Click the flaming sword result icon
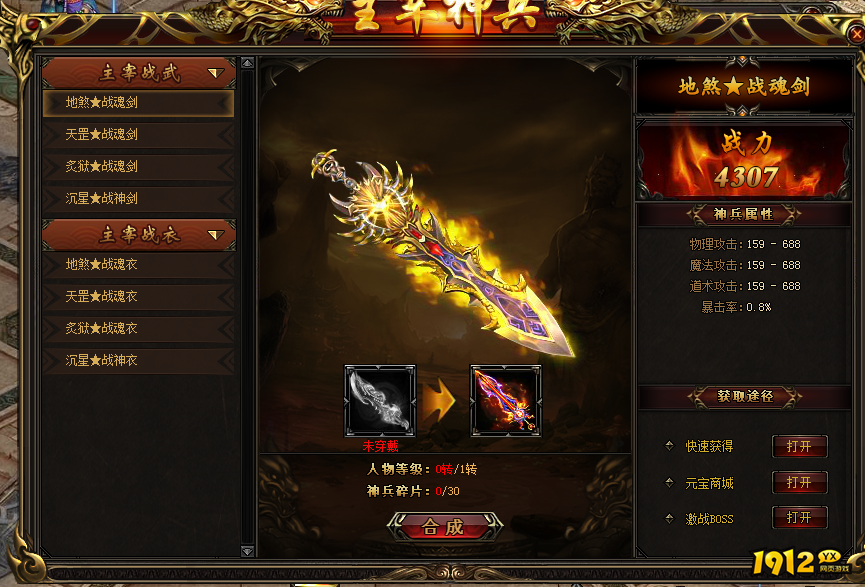865x587 pixels. 505,401
